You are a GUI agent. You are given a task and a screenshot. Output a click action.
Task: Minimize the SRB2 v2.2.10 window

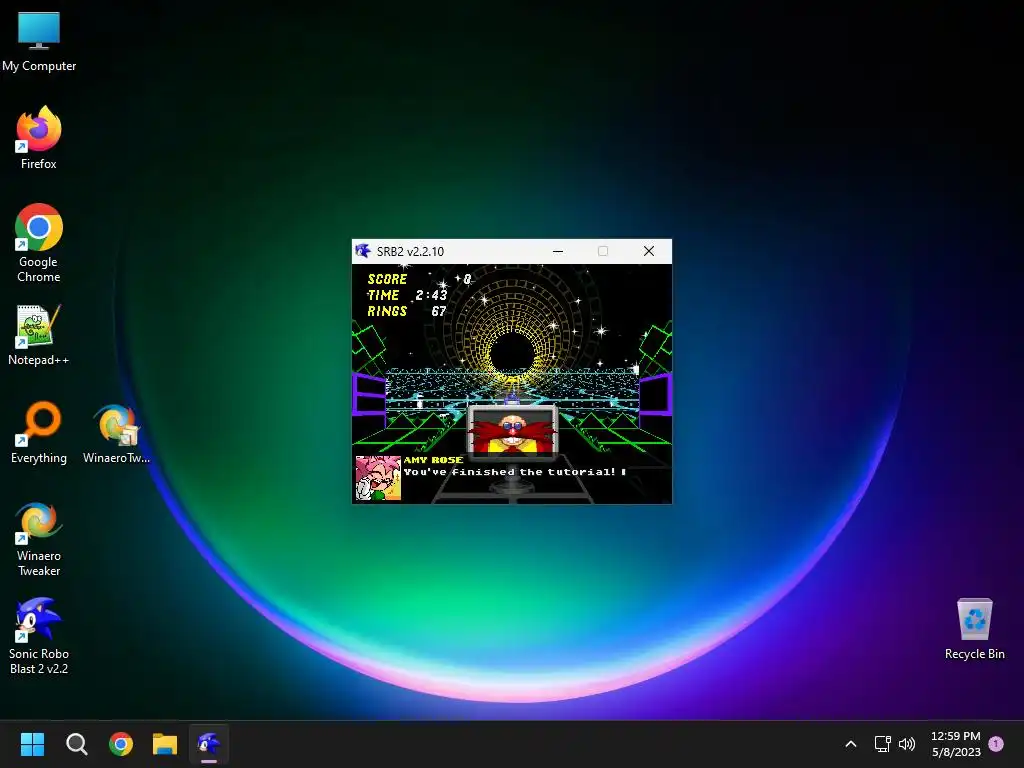pos(558,251)
